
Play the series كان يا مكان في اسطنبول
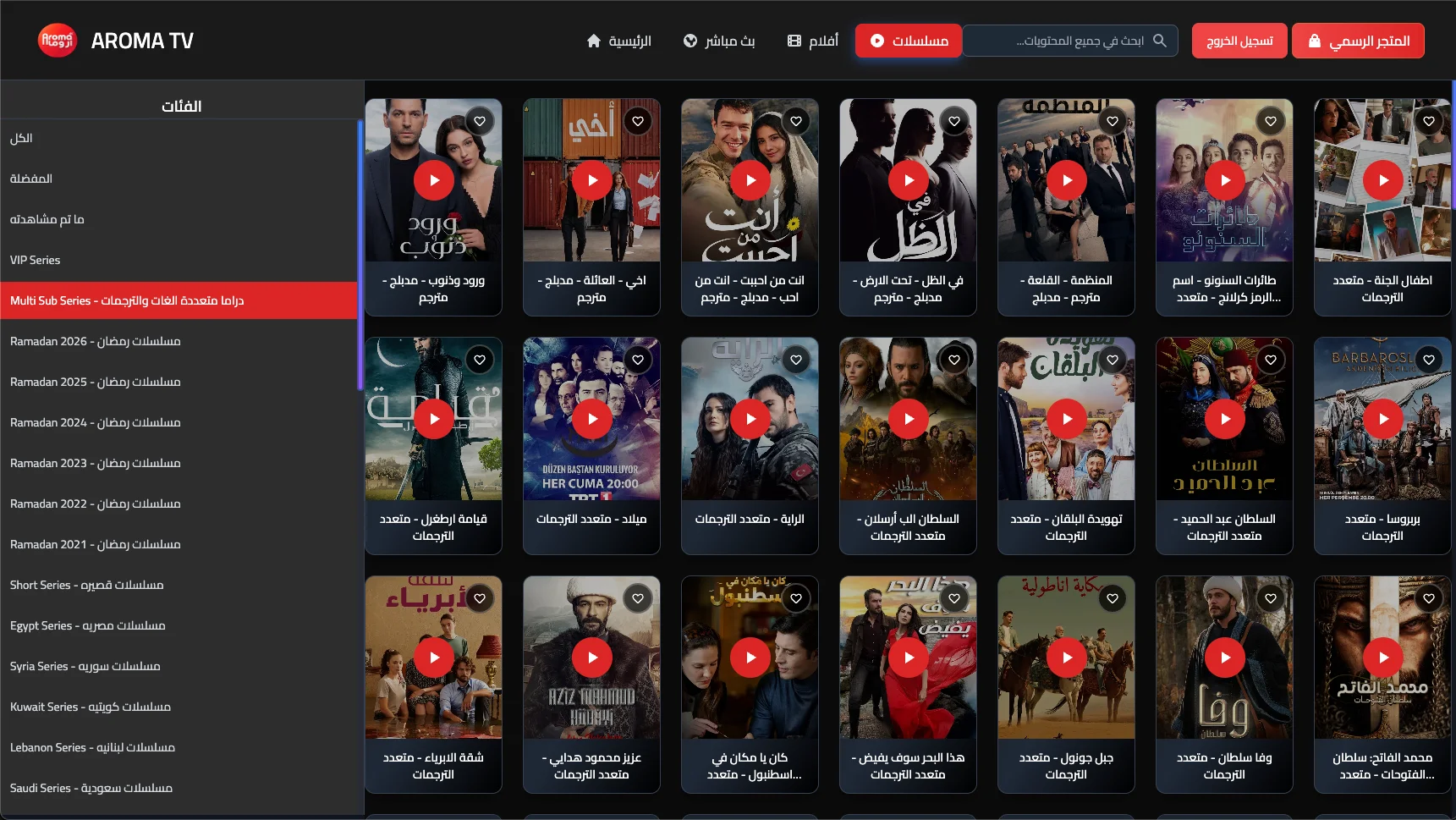750,658
